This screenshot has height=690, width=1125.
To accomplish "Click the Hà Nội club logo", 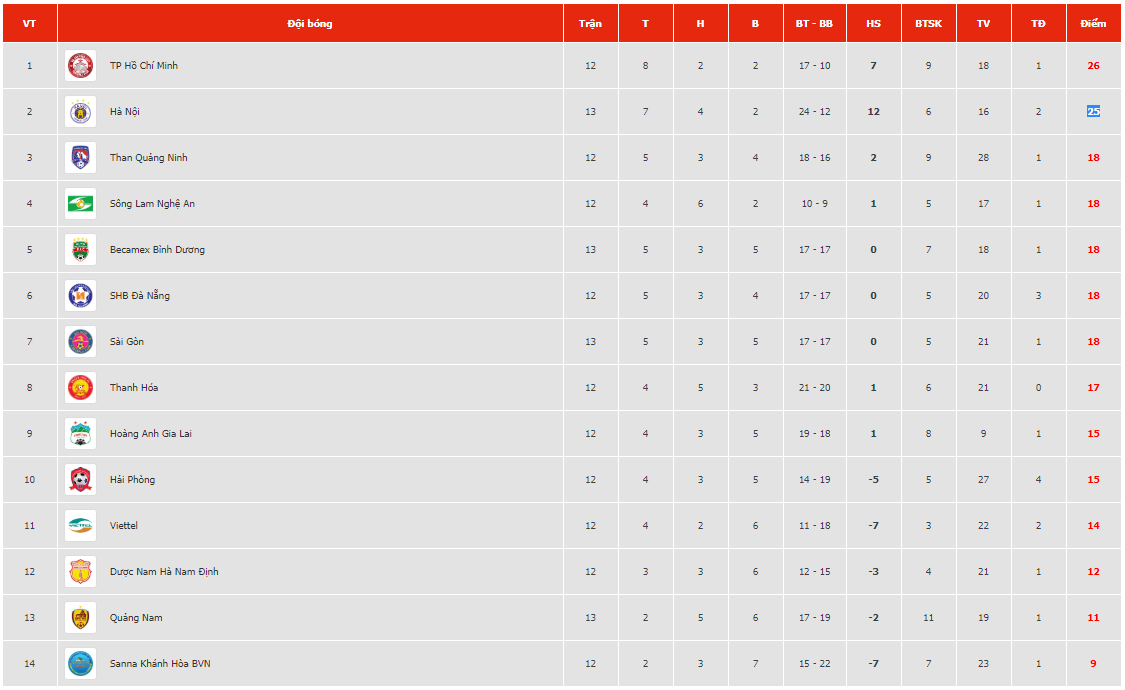I will tap(80, 112).
